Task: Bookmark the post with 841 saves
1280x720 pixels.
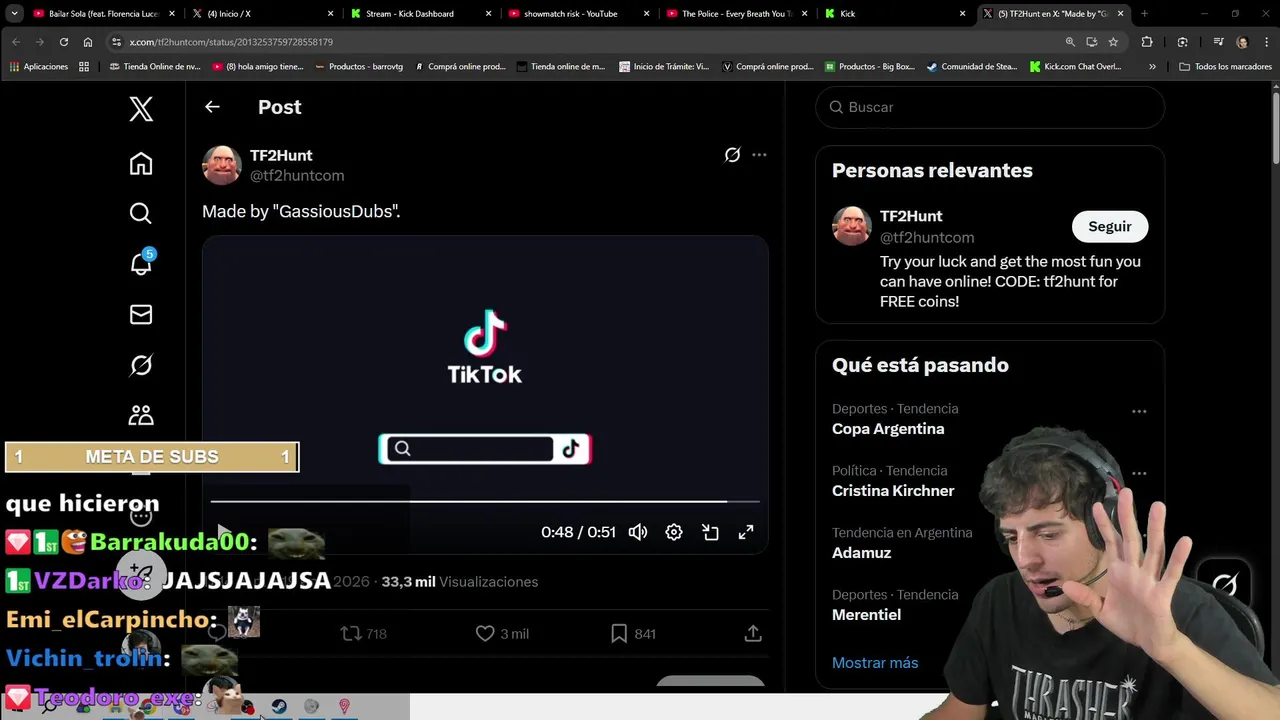Action: [x=633, y=634]
